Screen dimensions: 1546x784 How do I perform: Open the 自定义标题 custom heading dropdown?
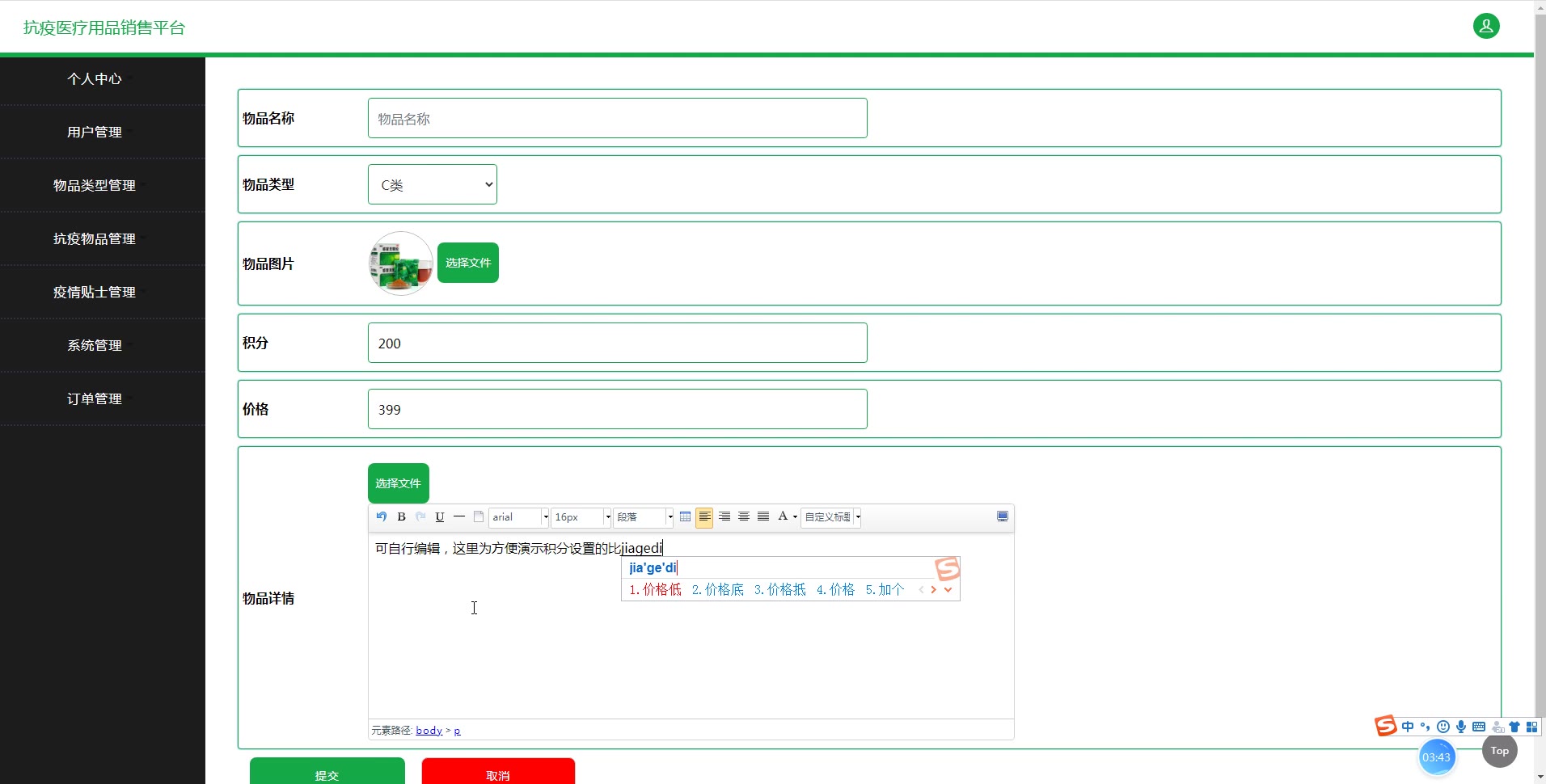click(x=831, y=516)
